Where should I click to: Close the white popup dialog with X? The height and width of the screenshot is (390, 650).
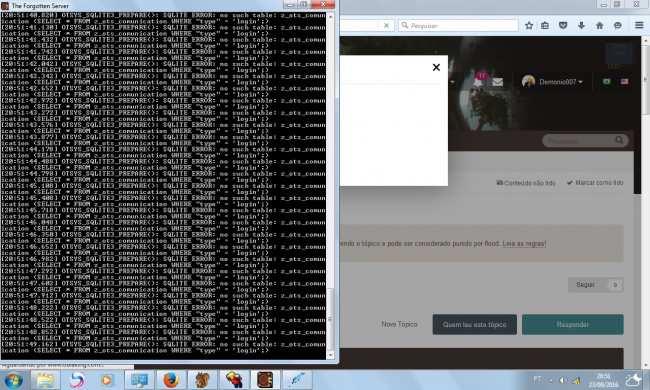click(436, 67)
